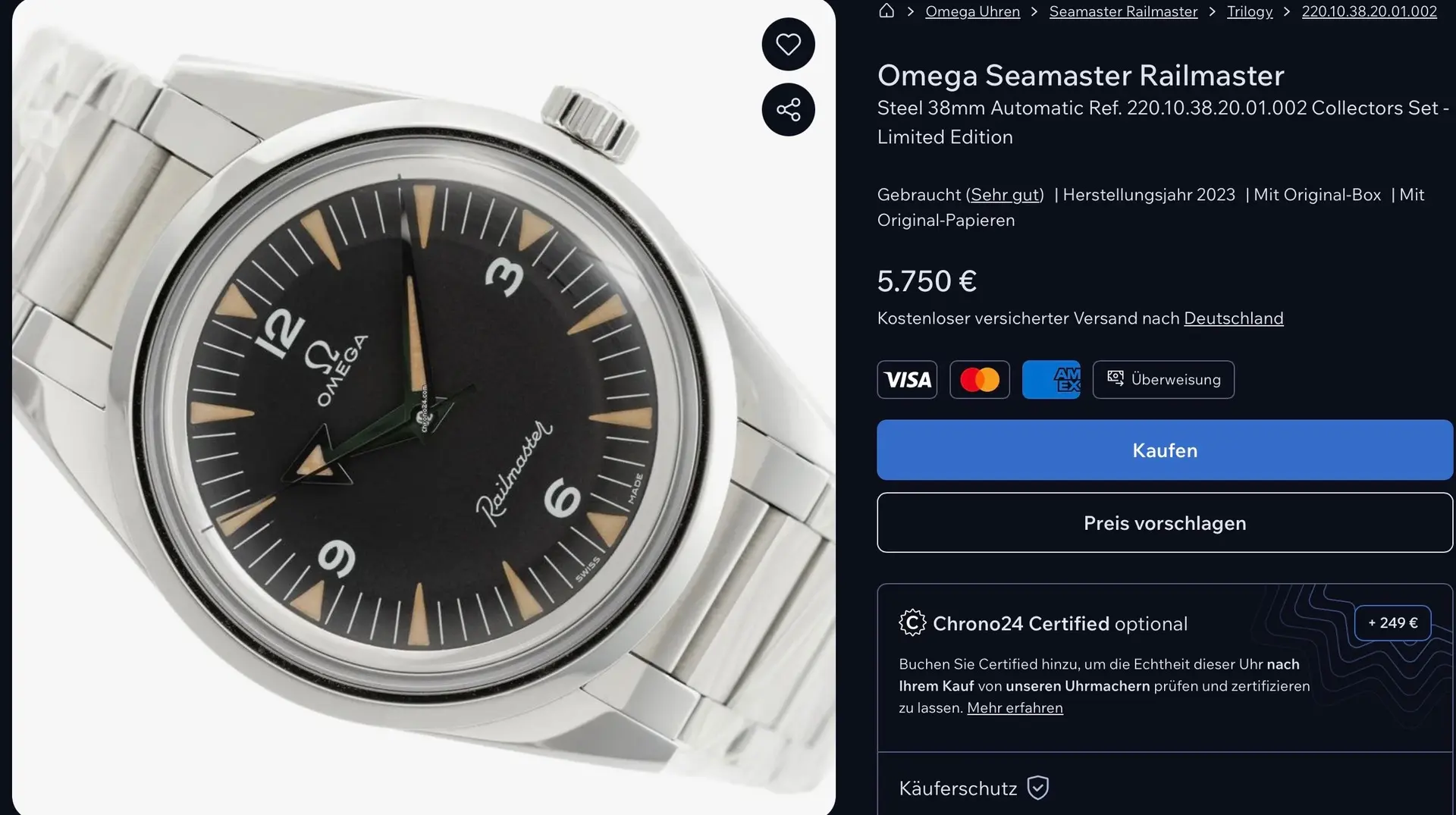Change shipping country Deutschland link
Screen dimensions: 1456x815
click(1233, 318)
